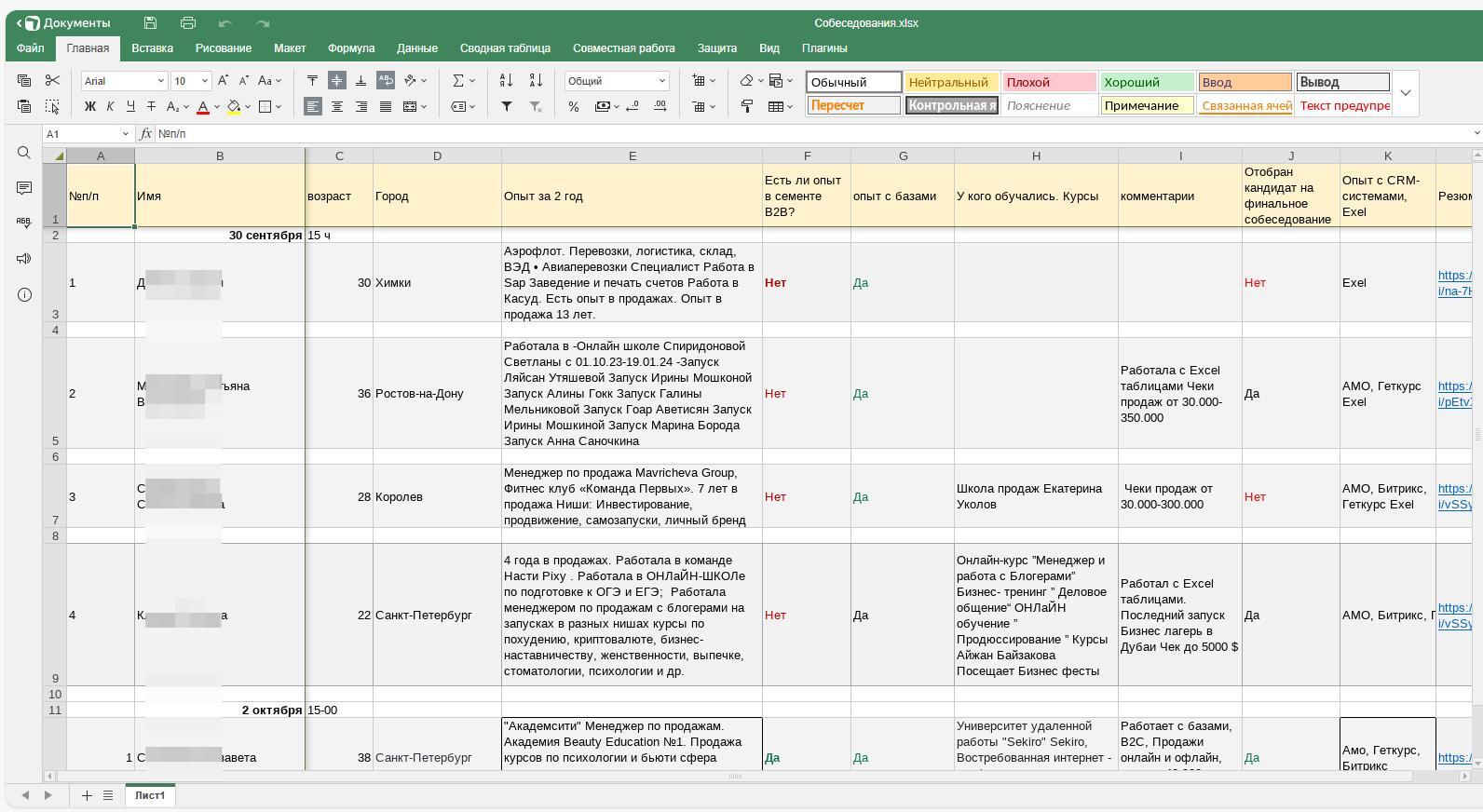Screen dimensions: 1483x812
Task: Click the decrease decimal icon
Action: [x=633, y=107]
